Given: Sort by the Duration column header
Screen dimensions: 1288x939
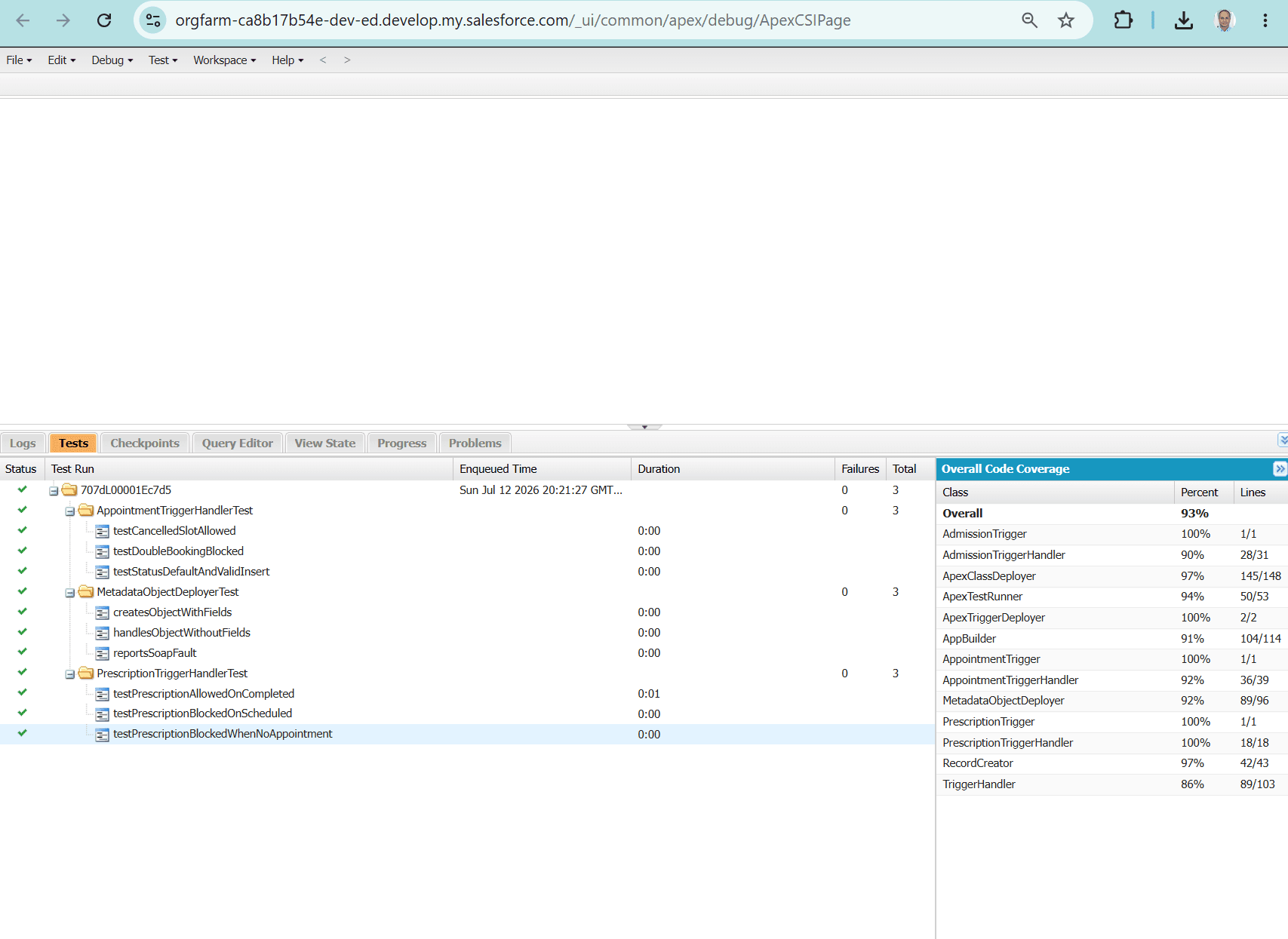Looking at the screenshot, I should coord(733,469).
